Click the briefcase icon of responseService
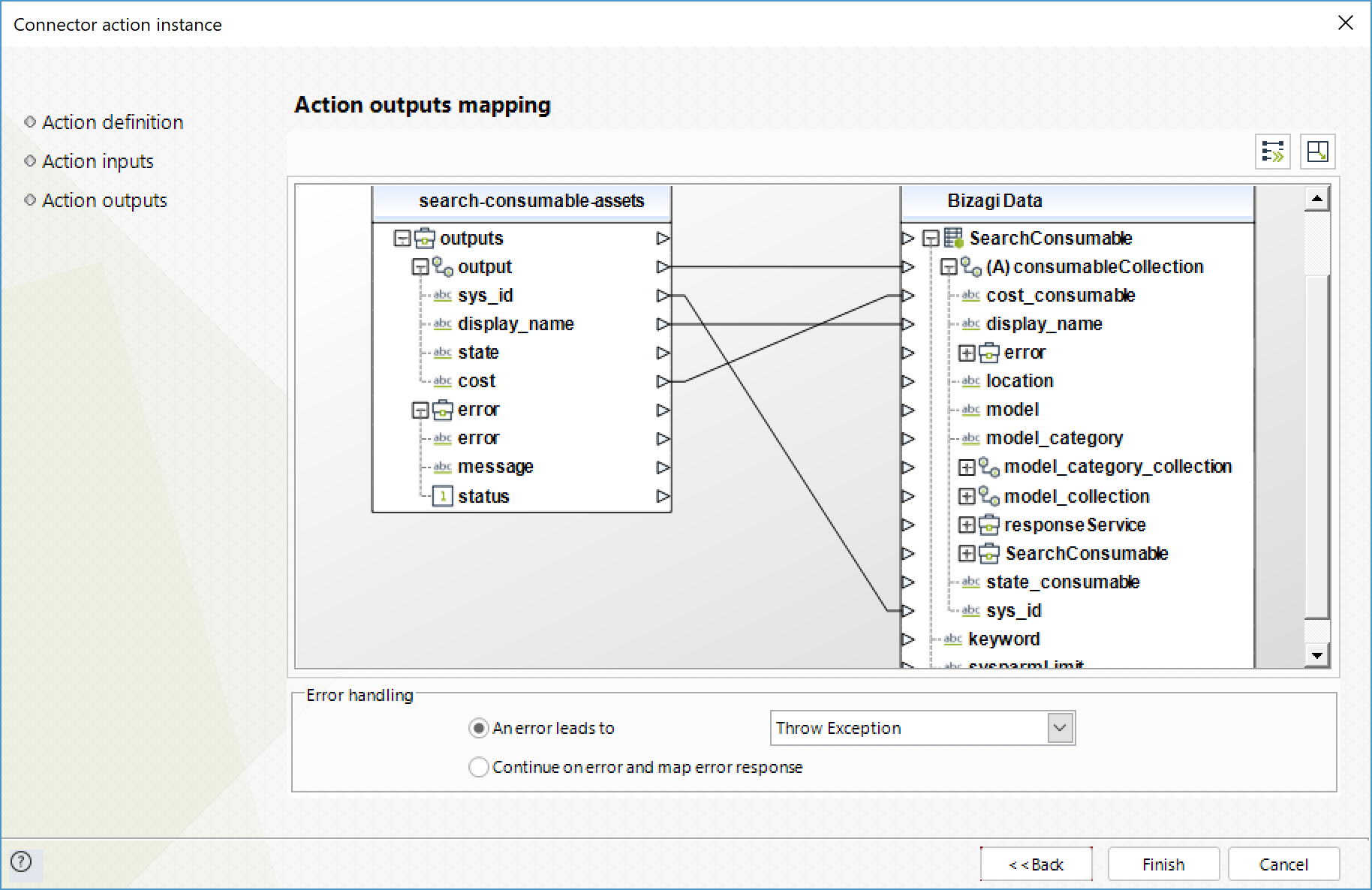This screenshot has height=890, width=1372. pyautogui.click(x=989, y=525)
